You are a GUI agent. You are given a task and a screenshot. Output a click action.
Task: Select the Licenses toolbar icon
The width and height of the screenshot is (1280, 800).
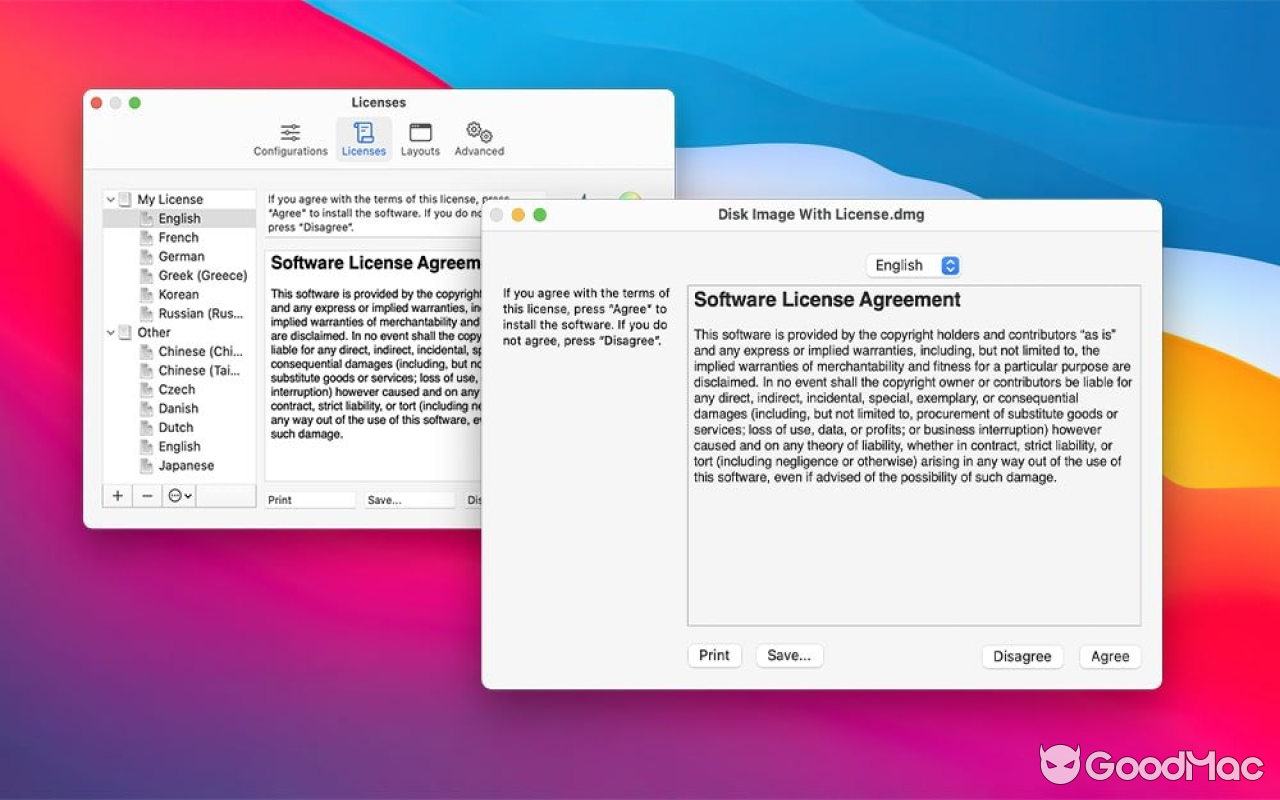[x=363, y=138]
